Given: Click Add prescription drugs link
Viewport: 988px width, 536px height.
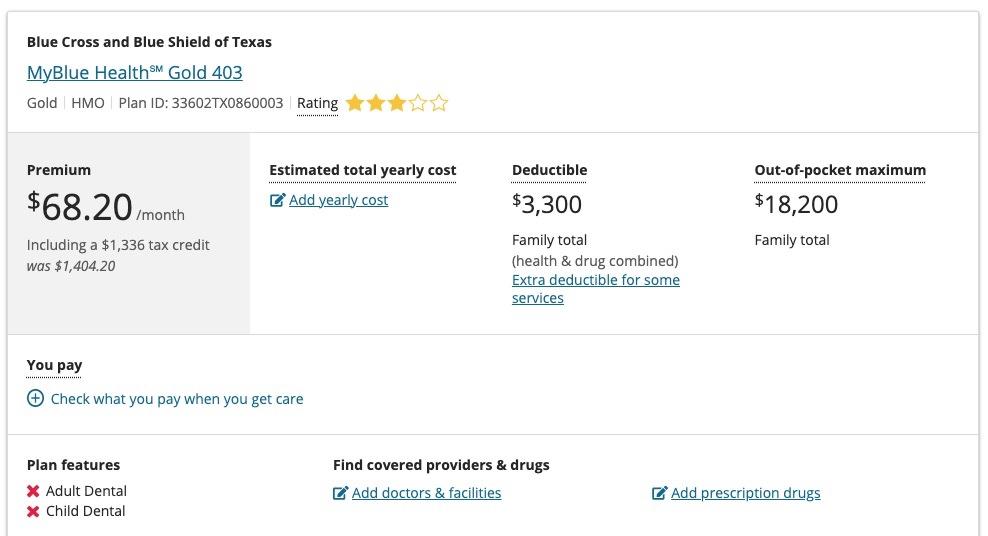Looking at the screenshot, I should pos(745,493).
